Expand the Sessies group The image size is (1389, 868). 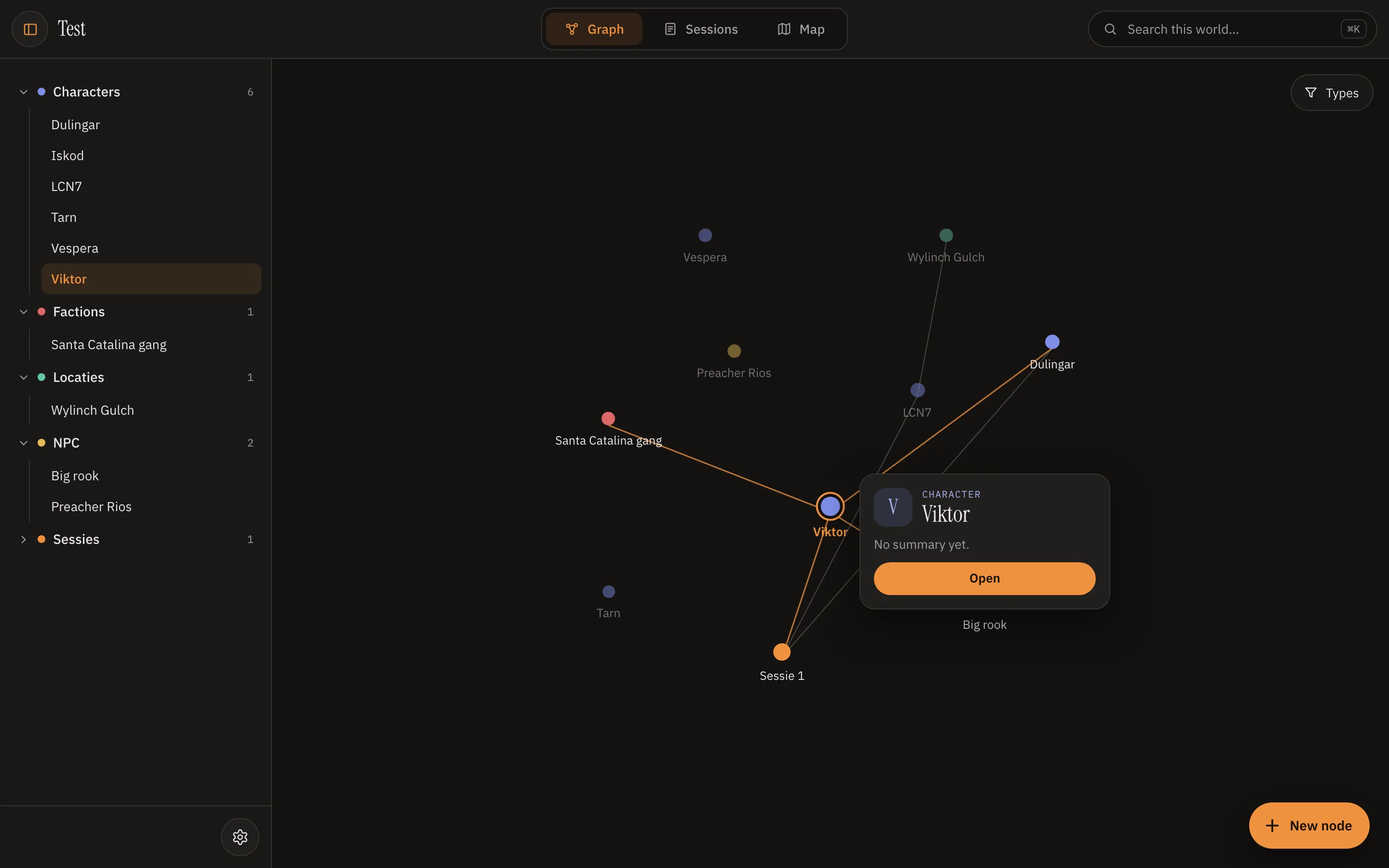click(24, 539)
